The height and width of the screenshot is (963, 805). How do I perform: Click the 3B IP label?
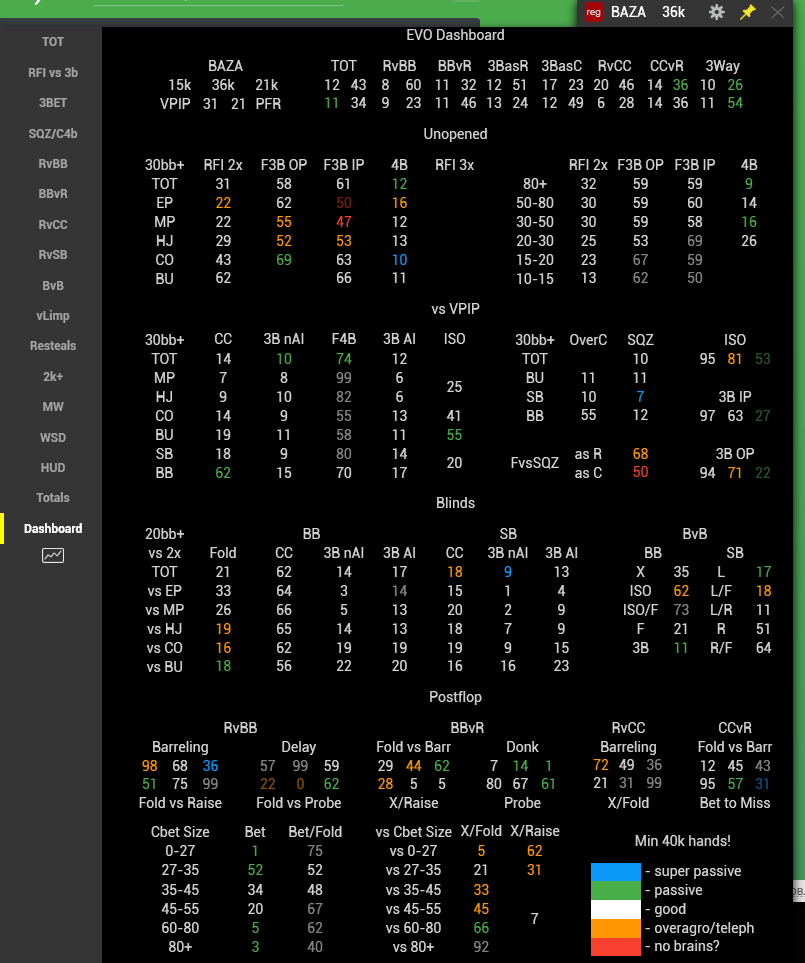pos(735,397)
